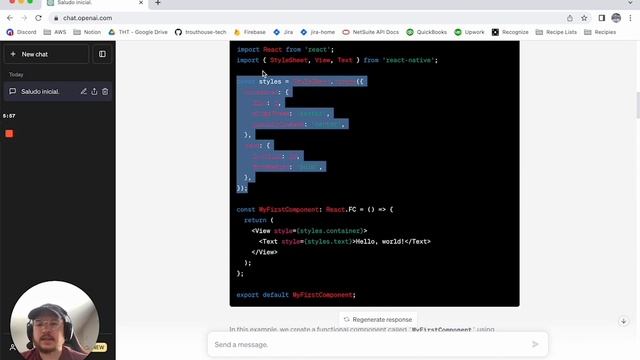The width and height of the screenshot is (640, 360).
Task: Click the Today label in the sidebar
Action: [x=16, y=75]
